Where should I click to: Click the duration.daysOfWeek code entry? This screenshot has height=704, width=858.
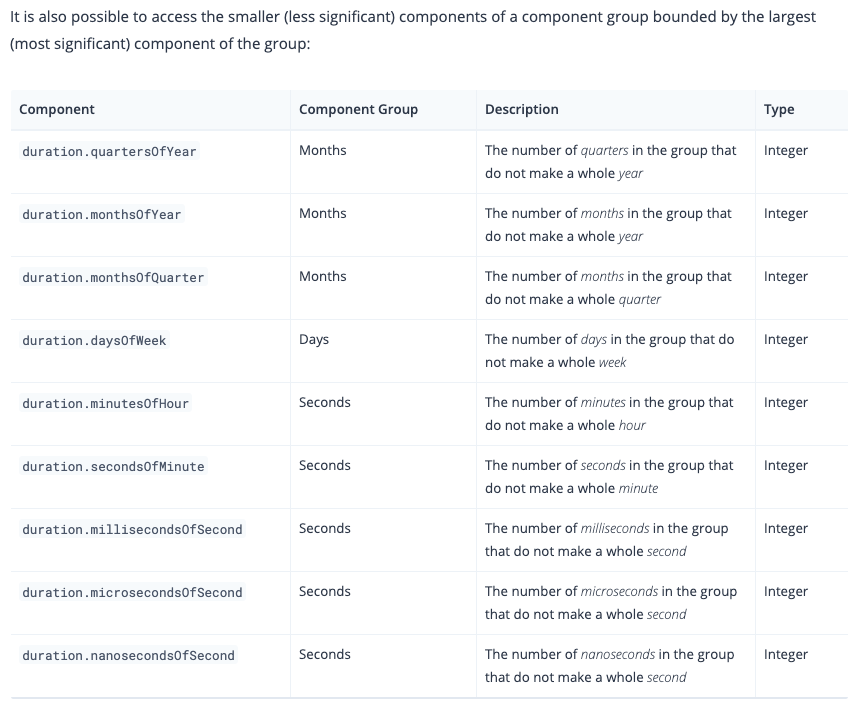pyautogui.click(x=94, y=340)
